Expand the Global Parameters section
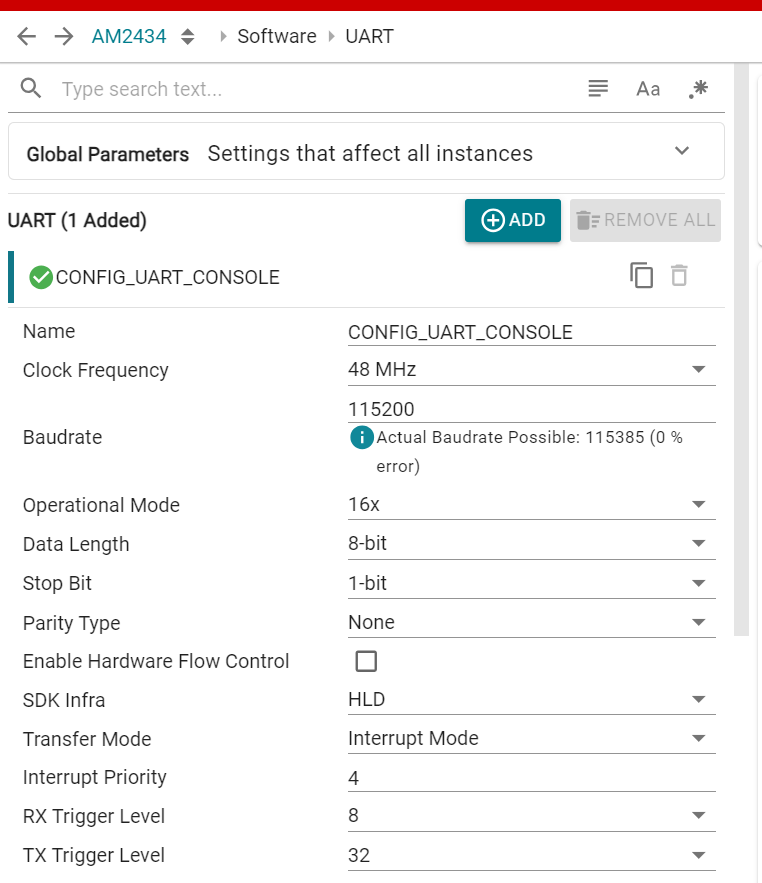 tap(682, 152)
